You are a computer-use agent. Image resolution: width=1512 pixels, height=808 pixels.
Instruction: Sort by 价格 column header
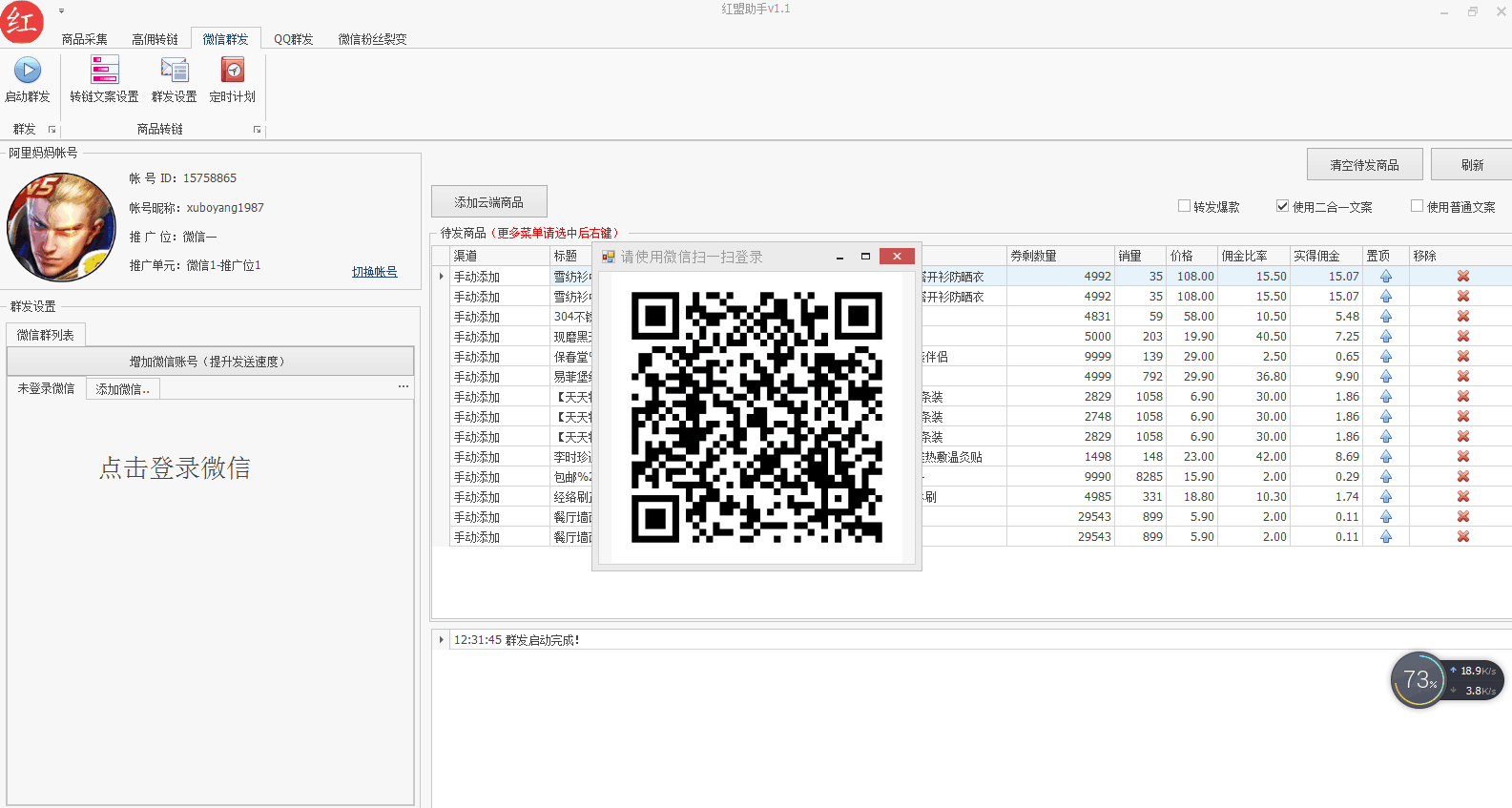(1192, 256)
